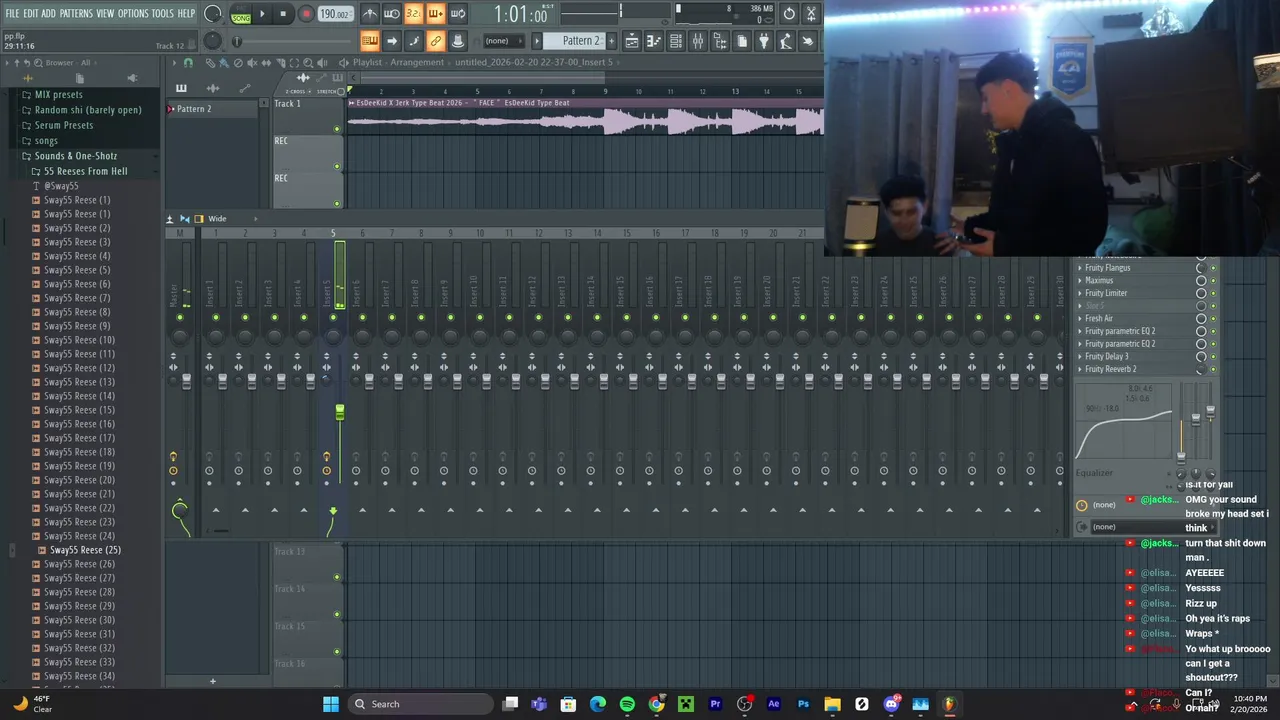Open the PATTERNS menu
The image size is (1280, 720).
pyautogui.click(x=76, y=14)
